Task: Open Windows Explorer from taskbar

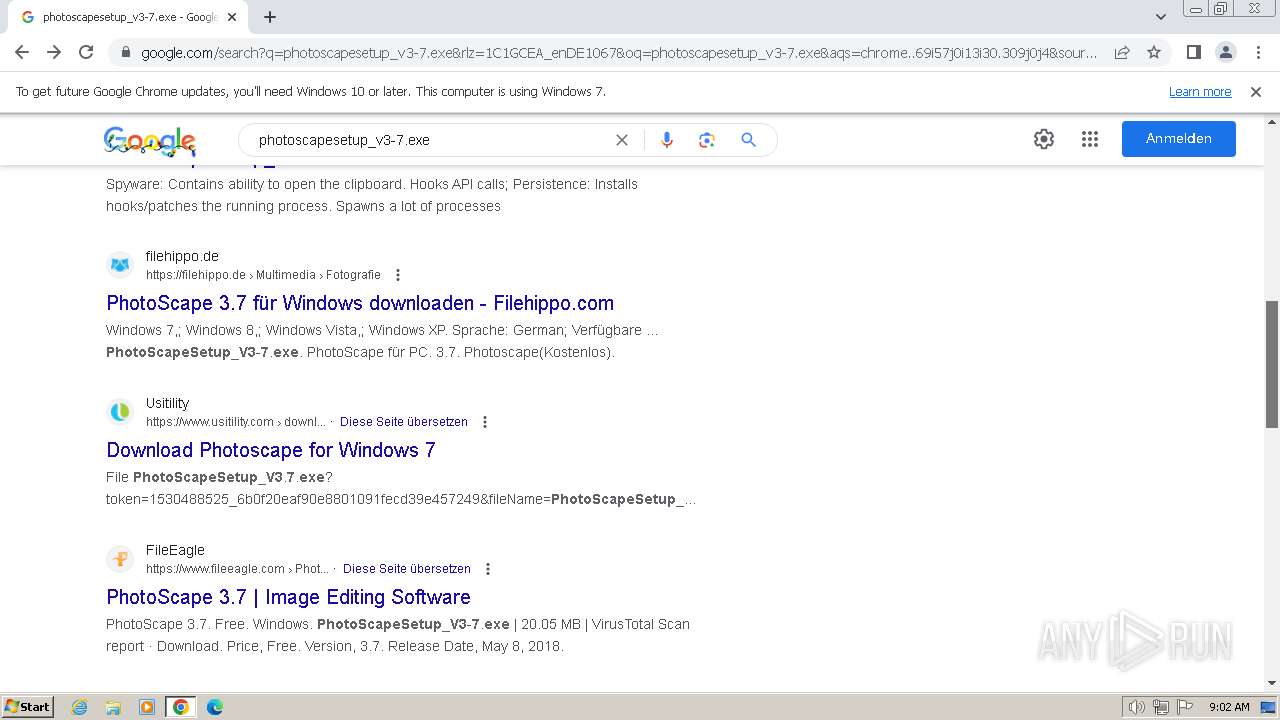Action: point(113,707)
